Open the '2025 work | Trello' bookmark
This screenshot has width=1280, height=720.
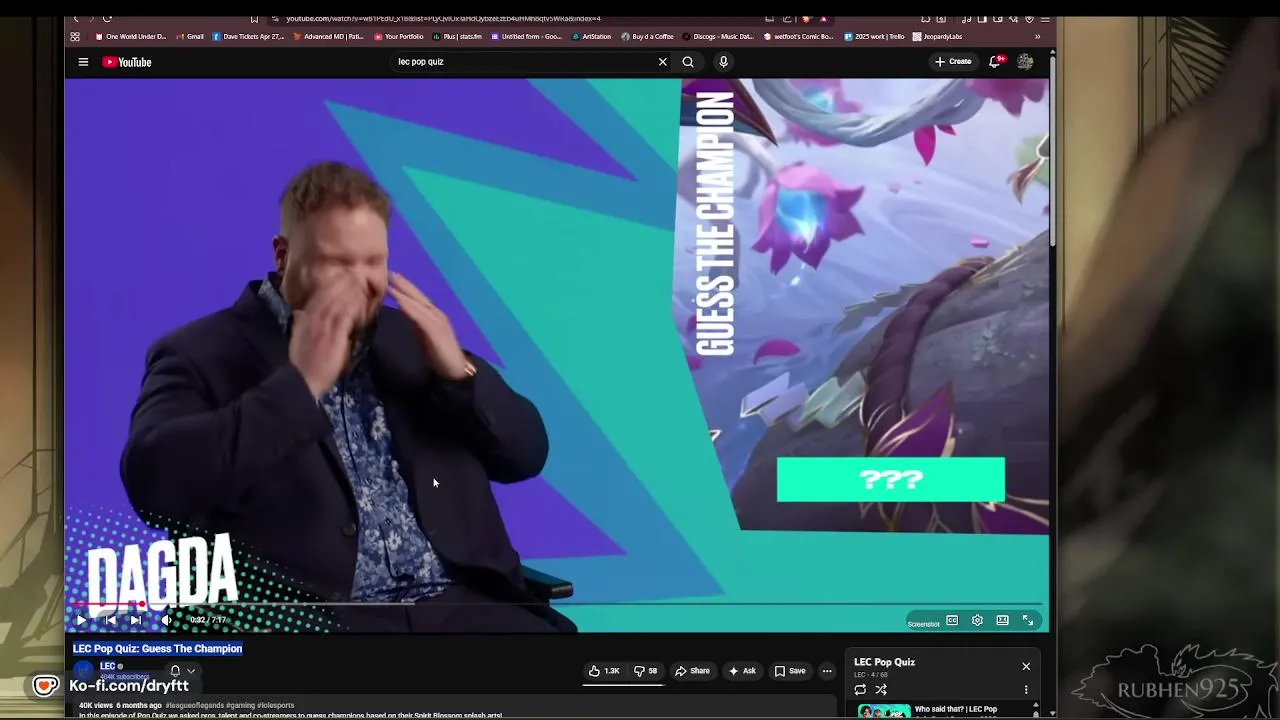[875, 37]
